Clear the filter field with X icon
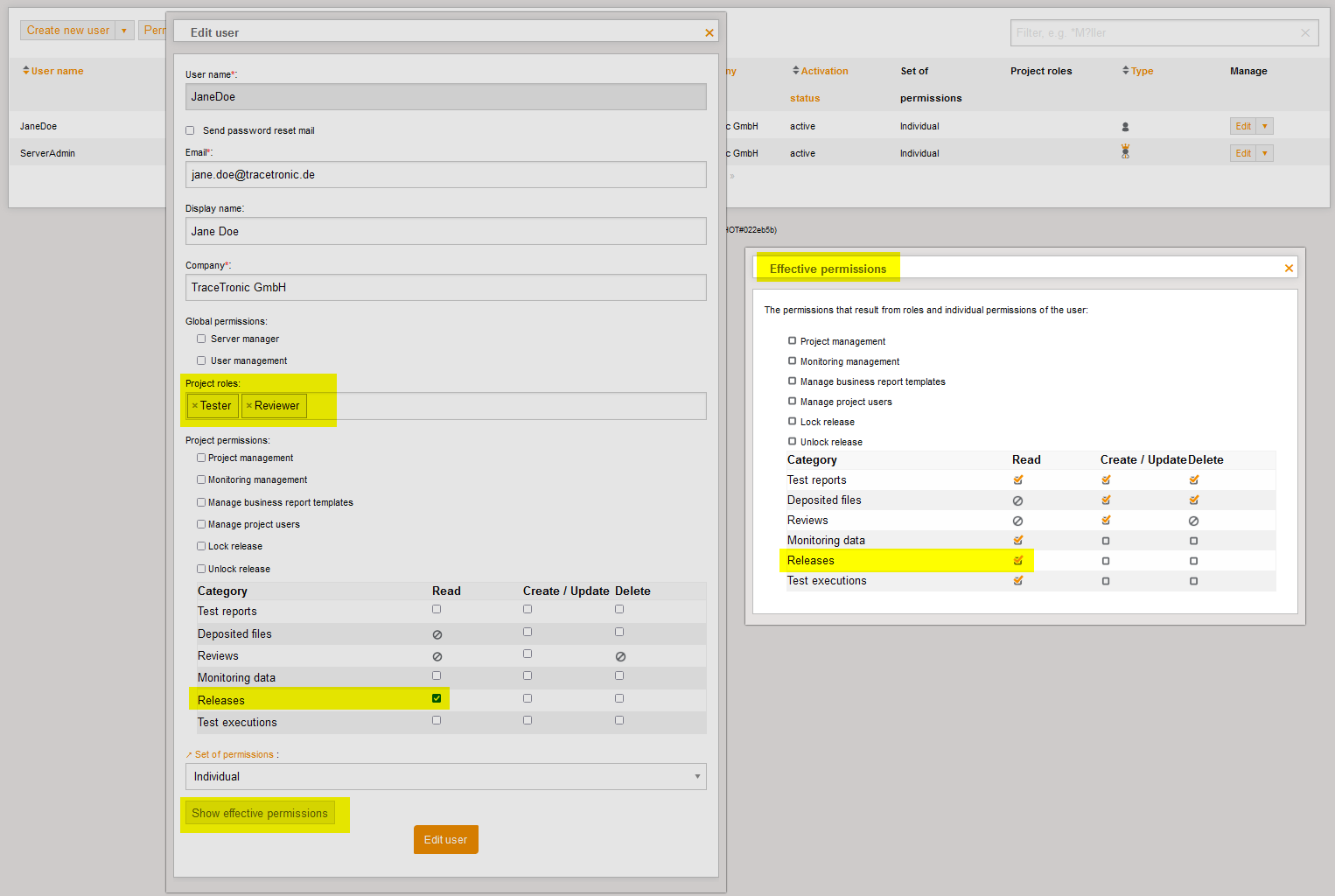This screenshot has width=1335, height=896. [x=1304, y=33]
